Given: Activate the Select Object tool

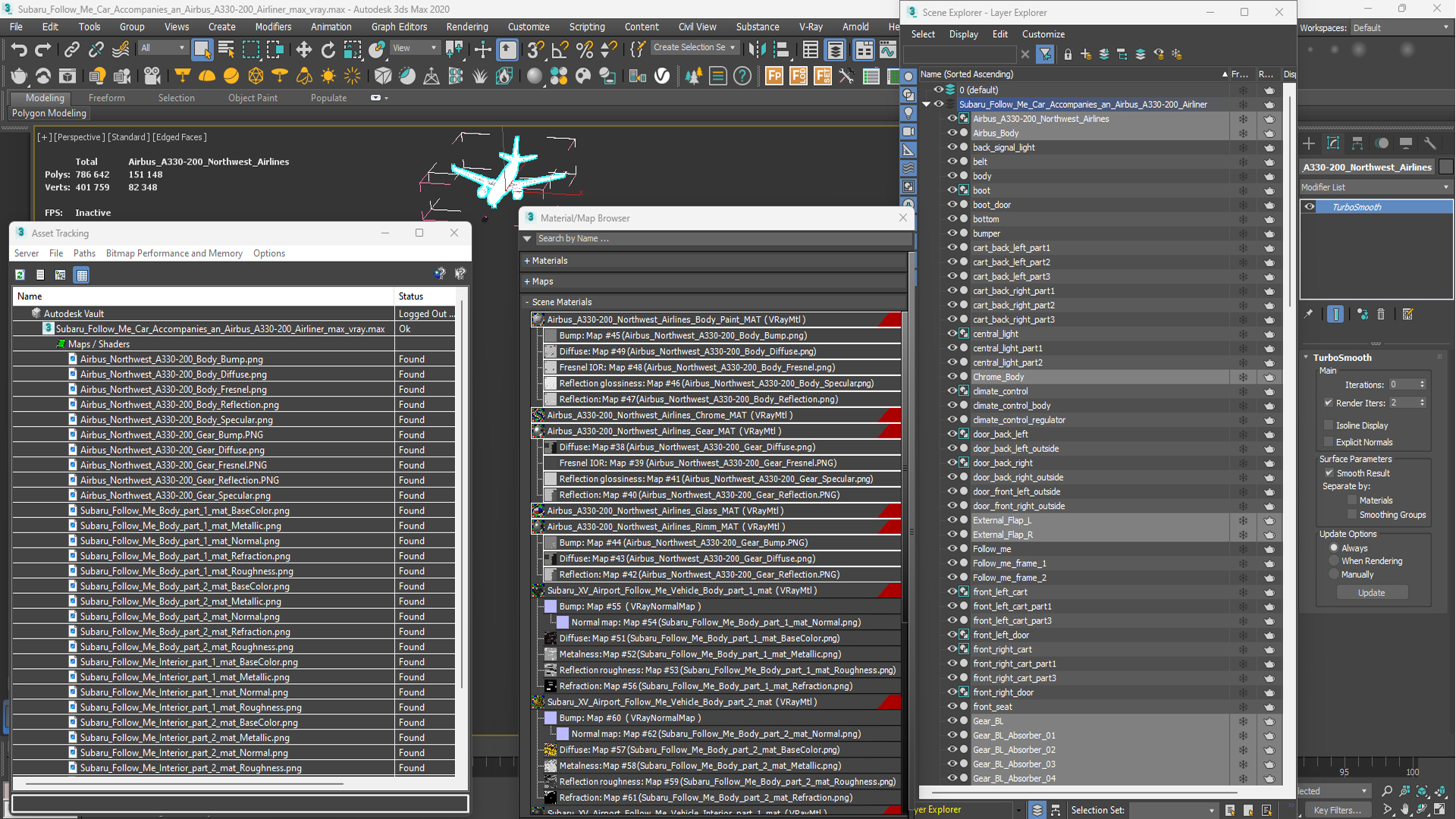Looking at the screenshot, I should click(x=202, y=50).
